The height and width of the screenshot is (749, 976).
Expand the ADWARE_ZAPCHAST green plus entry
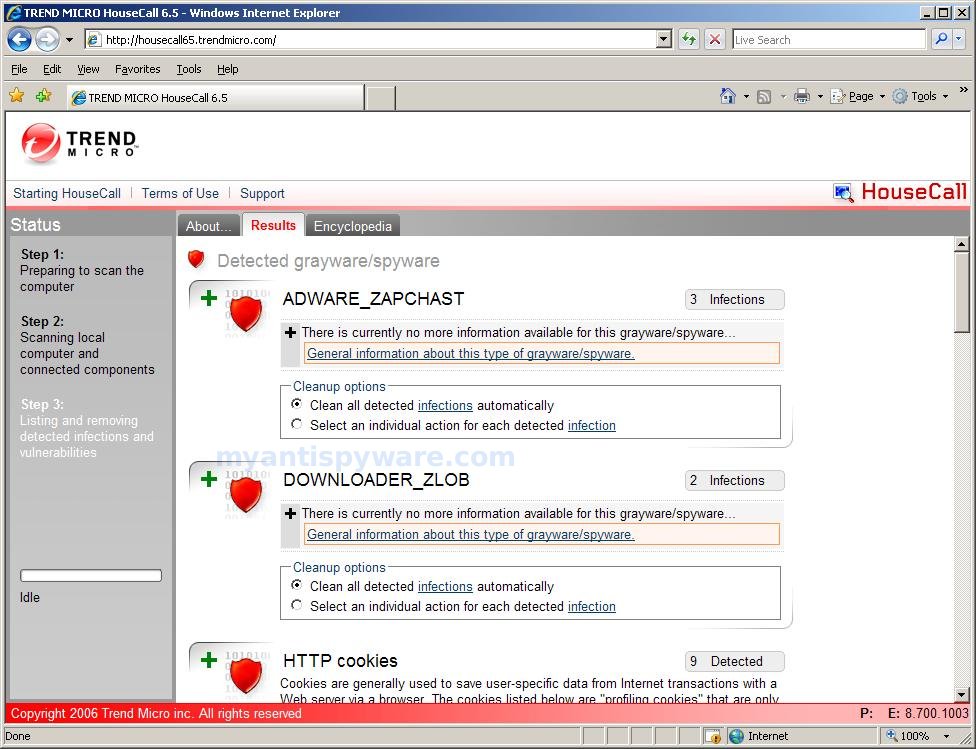click(x=209, y=298)
